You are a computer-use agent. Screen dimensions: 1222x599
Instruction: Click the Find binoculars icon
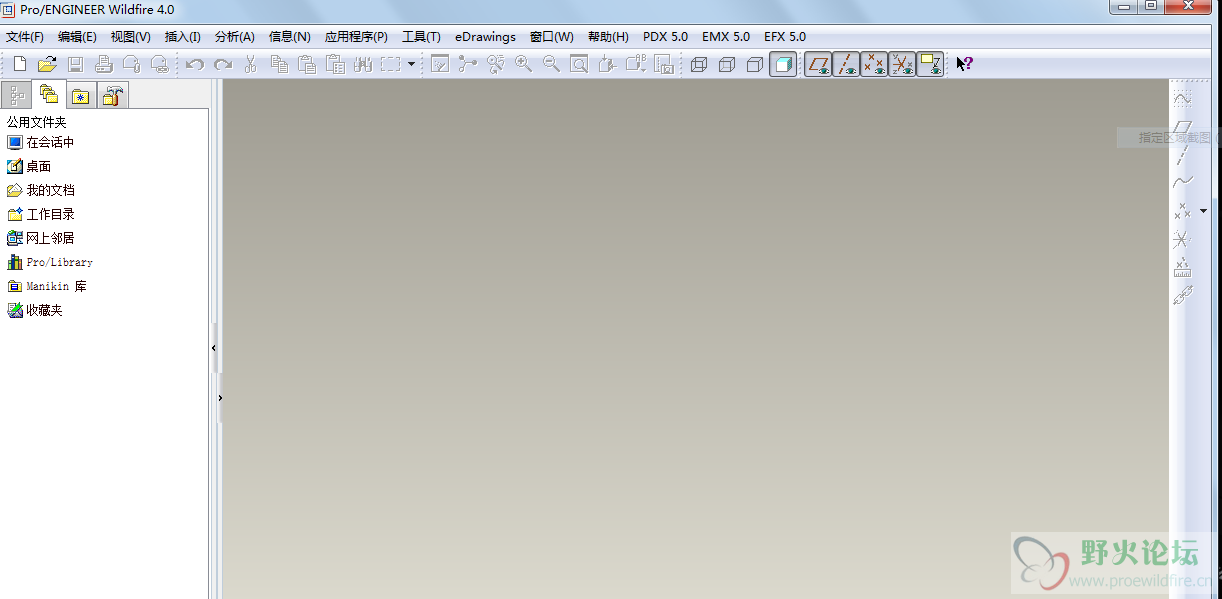tap(363, 64)
